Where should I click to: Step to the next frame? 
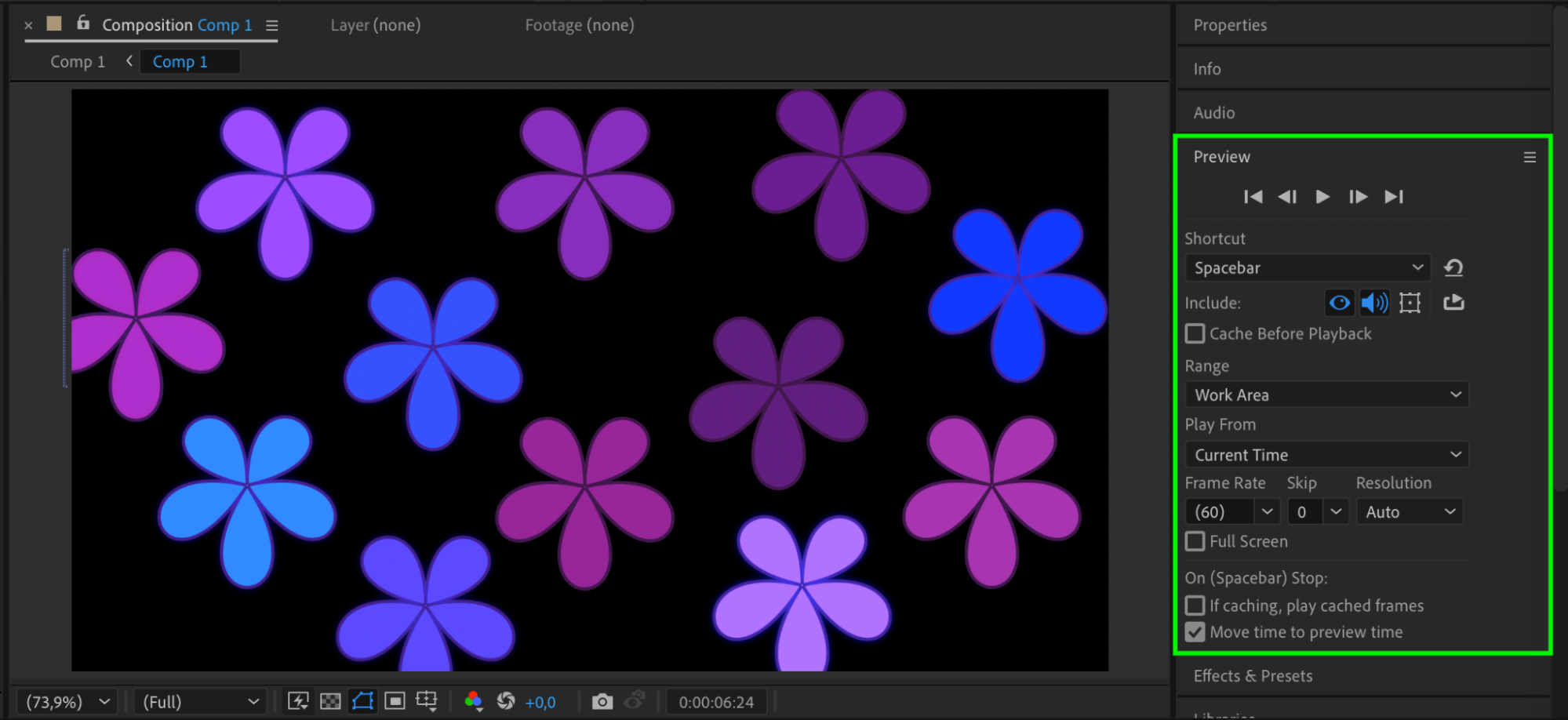click(x=1358, y=197)
